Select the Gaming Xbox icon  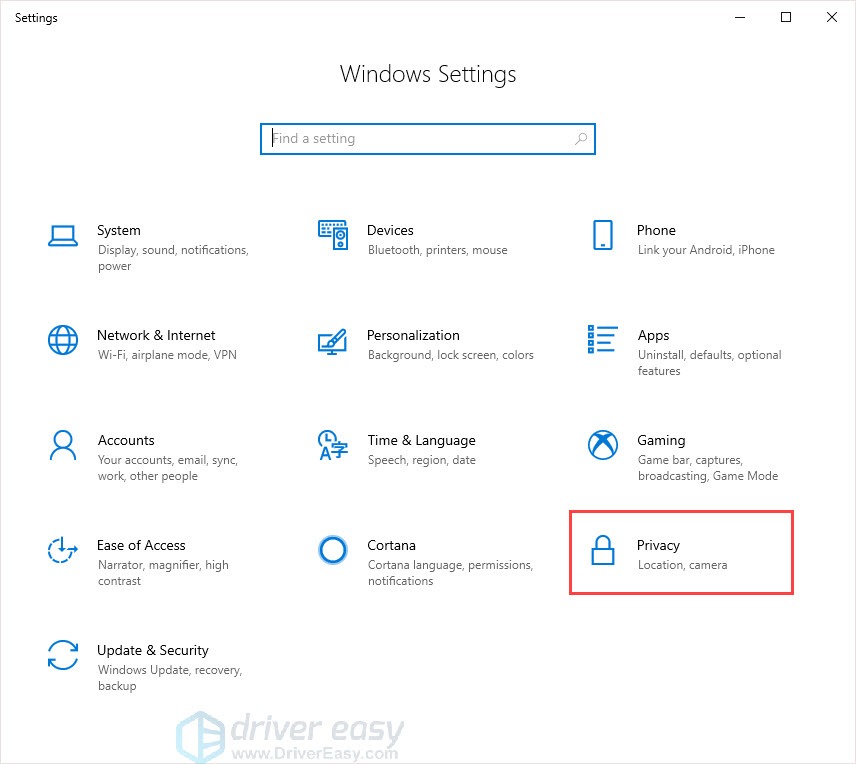[602, 447]
